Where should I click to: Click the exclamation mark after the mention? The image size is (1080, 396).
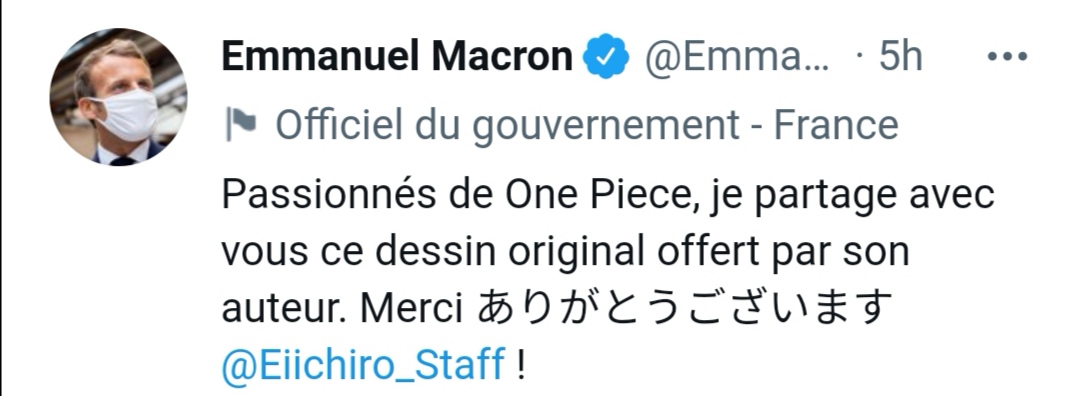click(521, 364)
